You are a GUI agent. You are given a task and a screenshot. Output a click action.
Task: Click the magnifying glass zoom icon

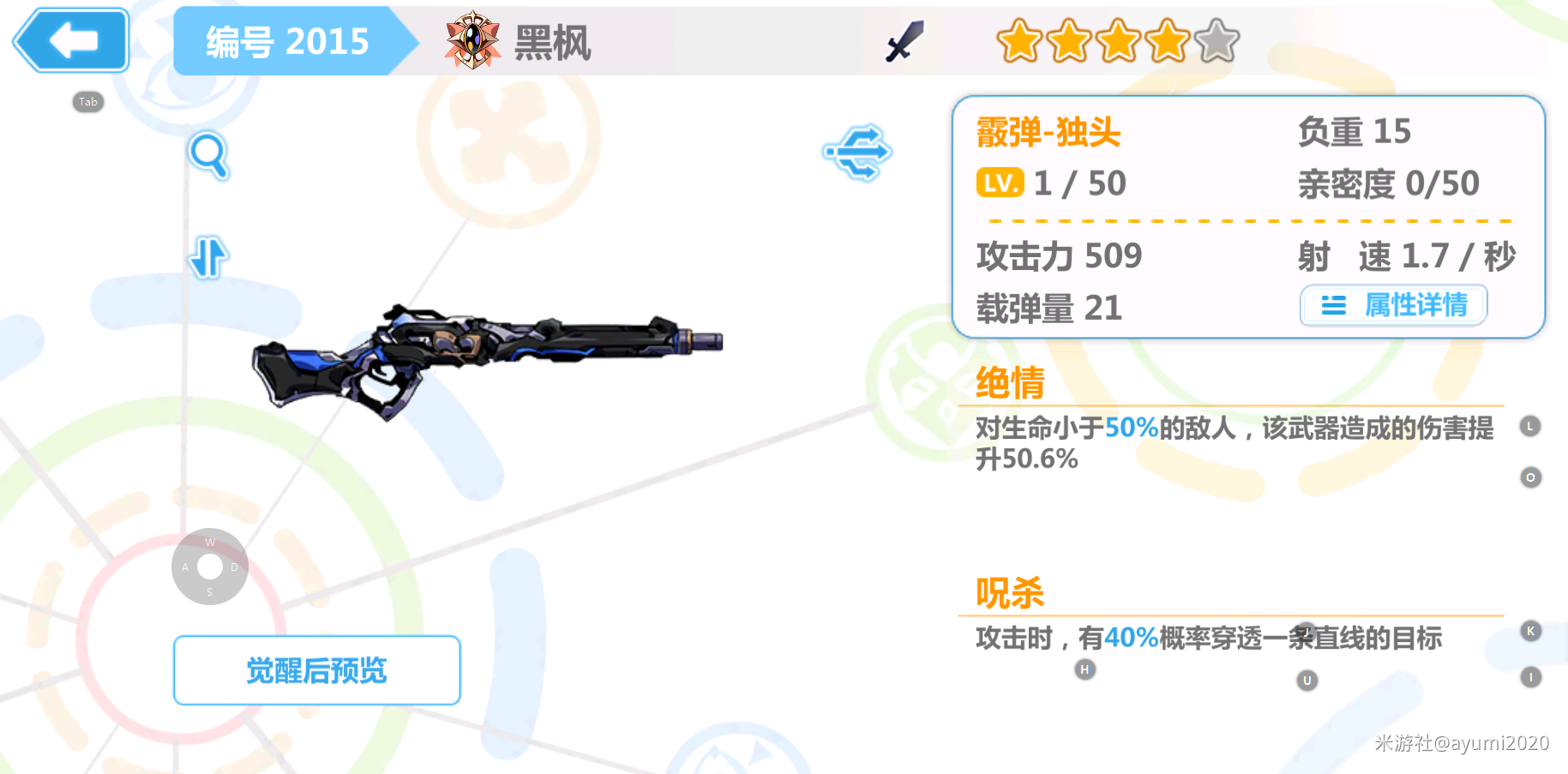coord(208,155)
